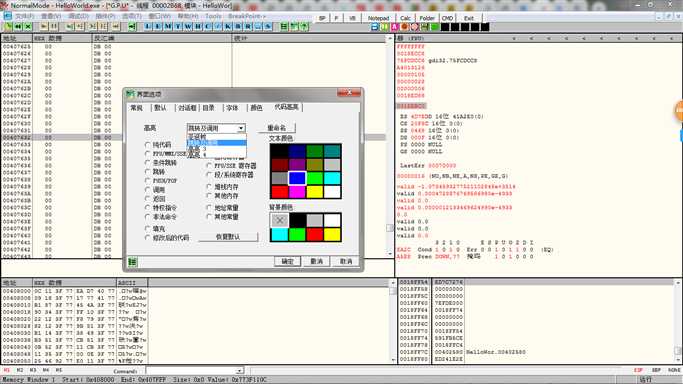Switch to the 常规 tab

(x=136, y=108)
